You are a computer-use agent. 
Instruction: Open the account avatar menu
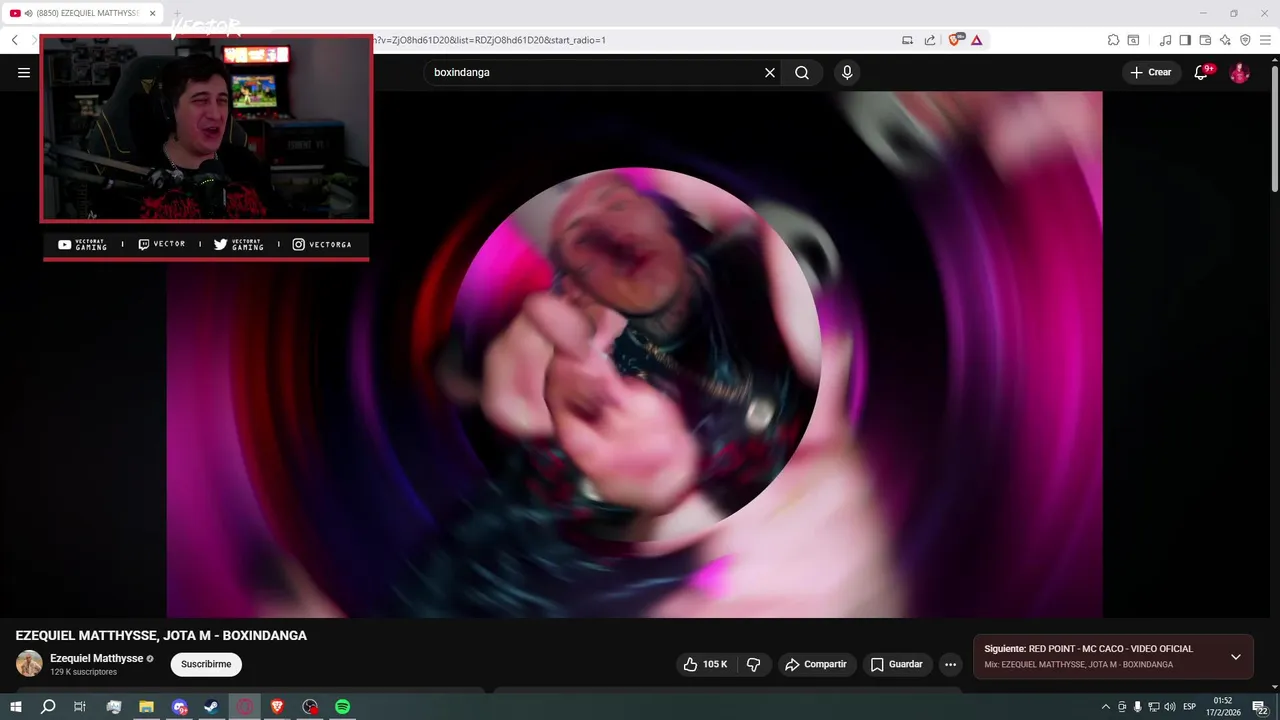[x=1239, y=73]
